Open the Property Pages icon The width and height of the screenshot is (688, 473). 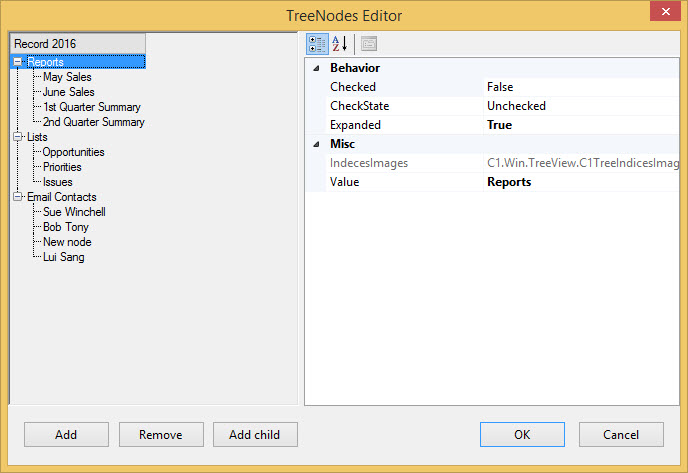point(369,44)
